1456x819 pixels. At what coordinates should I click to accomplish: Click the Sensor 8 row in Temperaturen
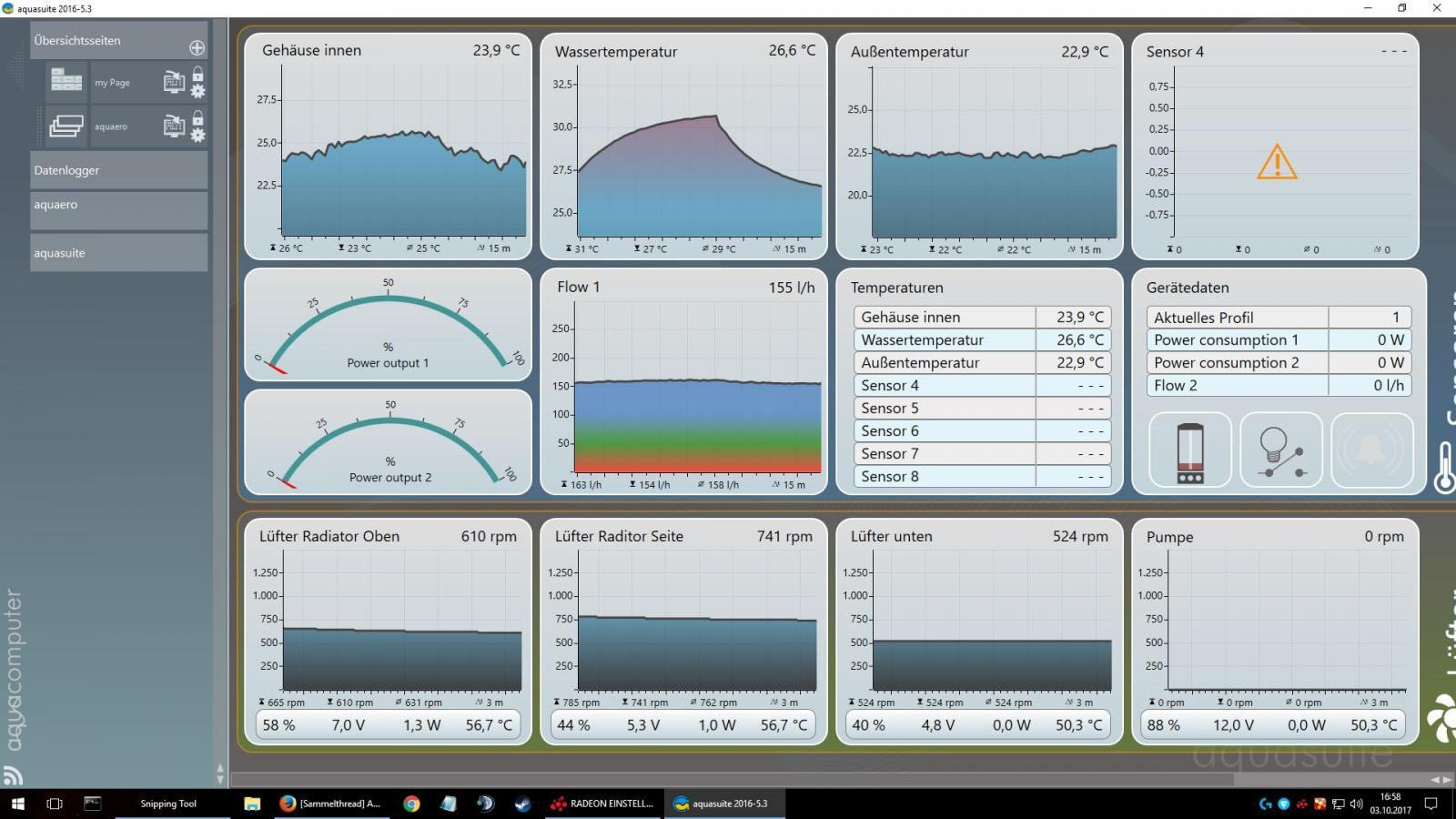pyautogui.click(x=983, y=476)
